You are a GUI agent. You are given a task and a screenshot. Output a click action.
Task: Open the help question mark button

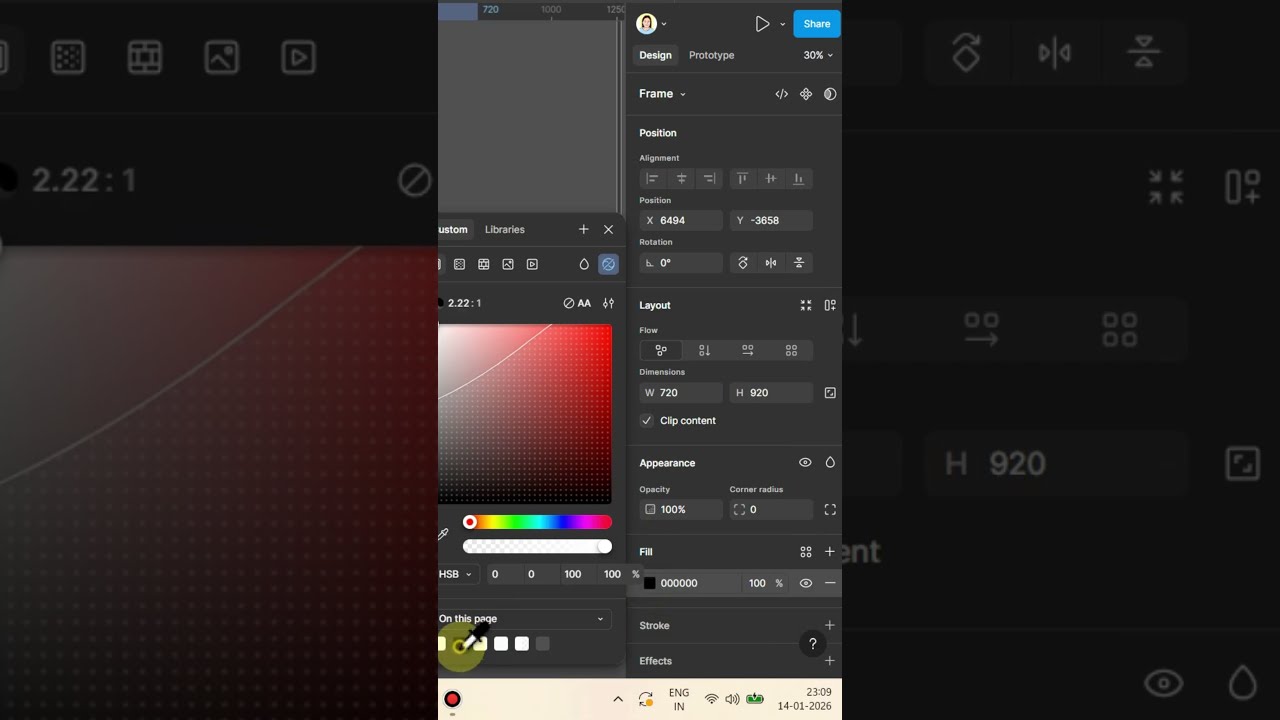(x=813, y=644)
